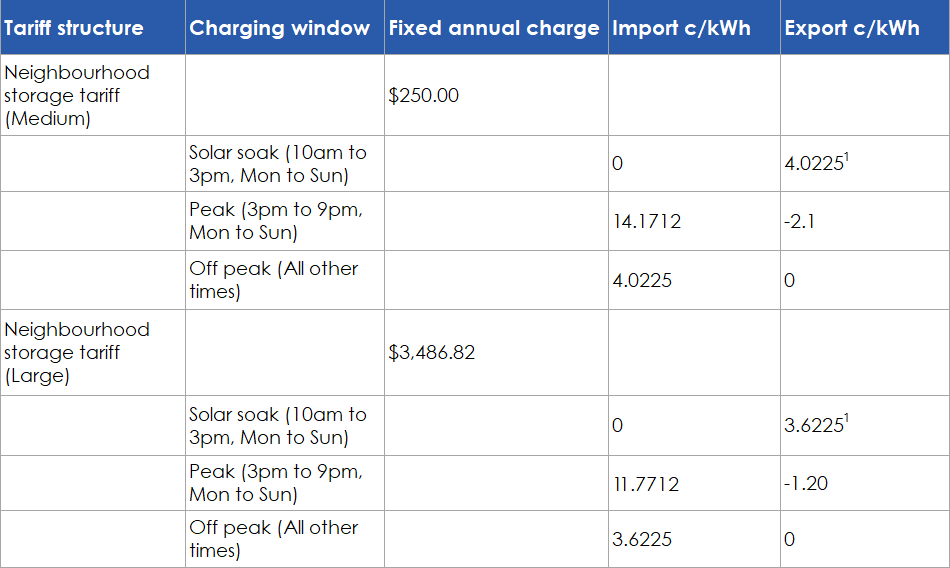
Task: Click the "Tariff structure" column header
Action: click(x=74, y=28)
